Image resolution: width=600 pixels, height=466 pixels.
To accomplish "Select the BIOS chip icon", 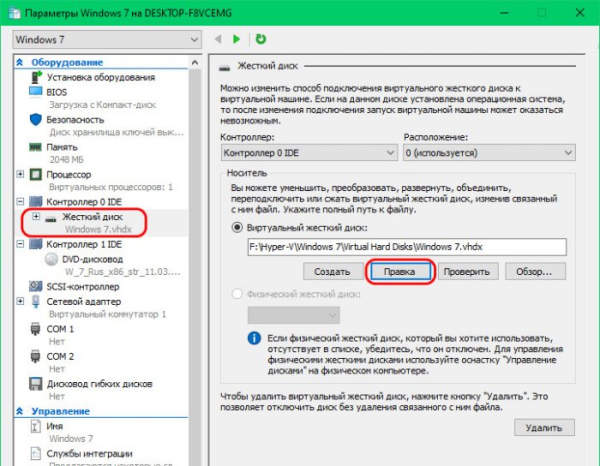I will (35, 91).
